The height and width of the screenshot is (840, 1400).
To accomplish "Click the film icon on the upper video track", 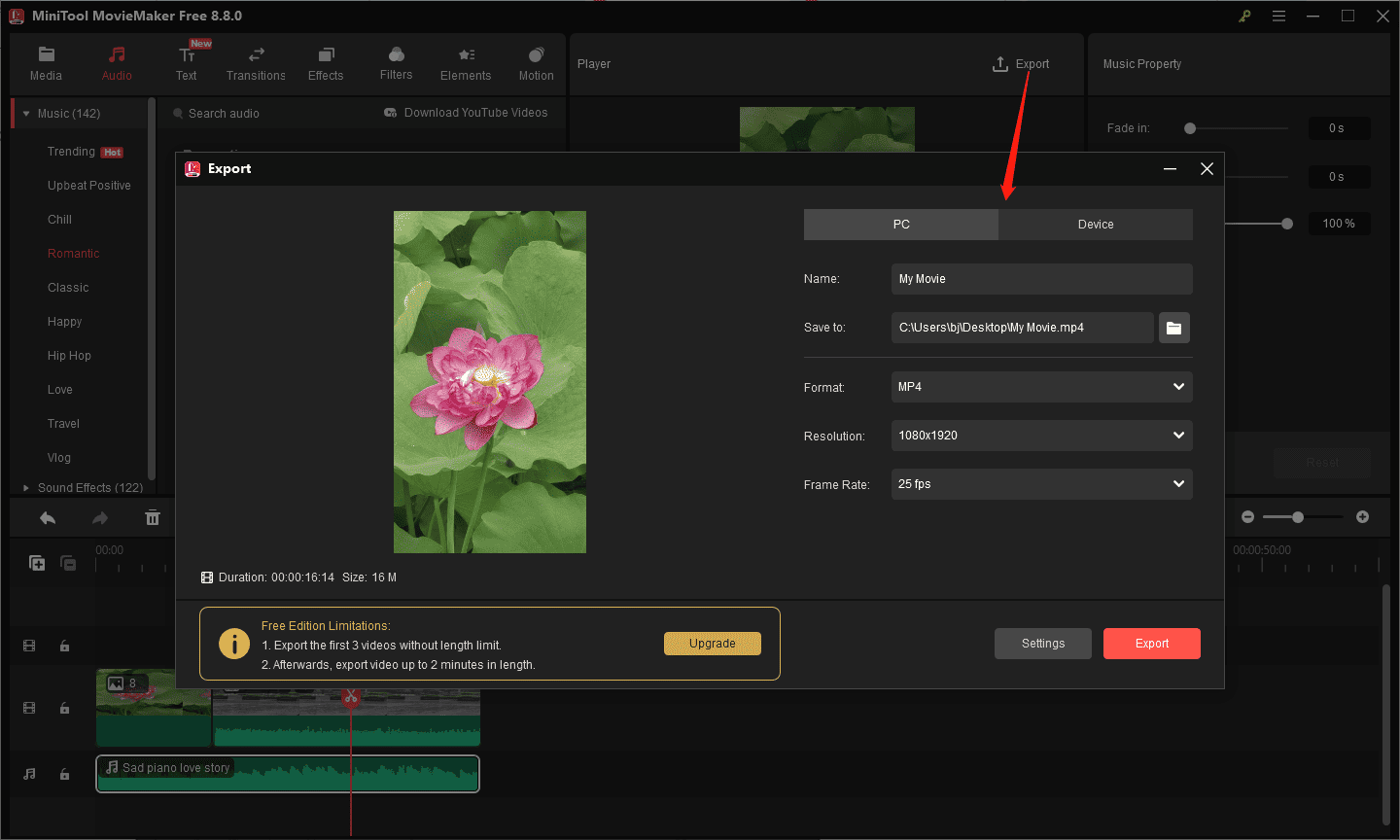I will point(29,646).
